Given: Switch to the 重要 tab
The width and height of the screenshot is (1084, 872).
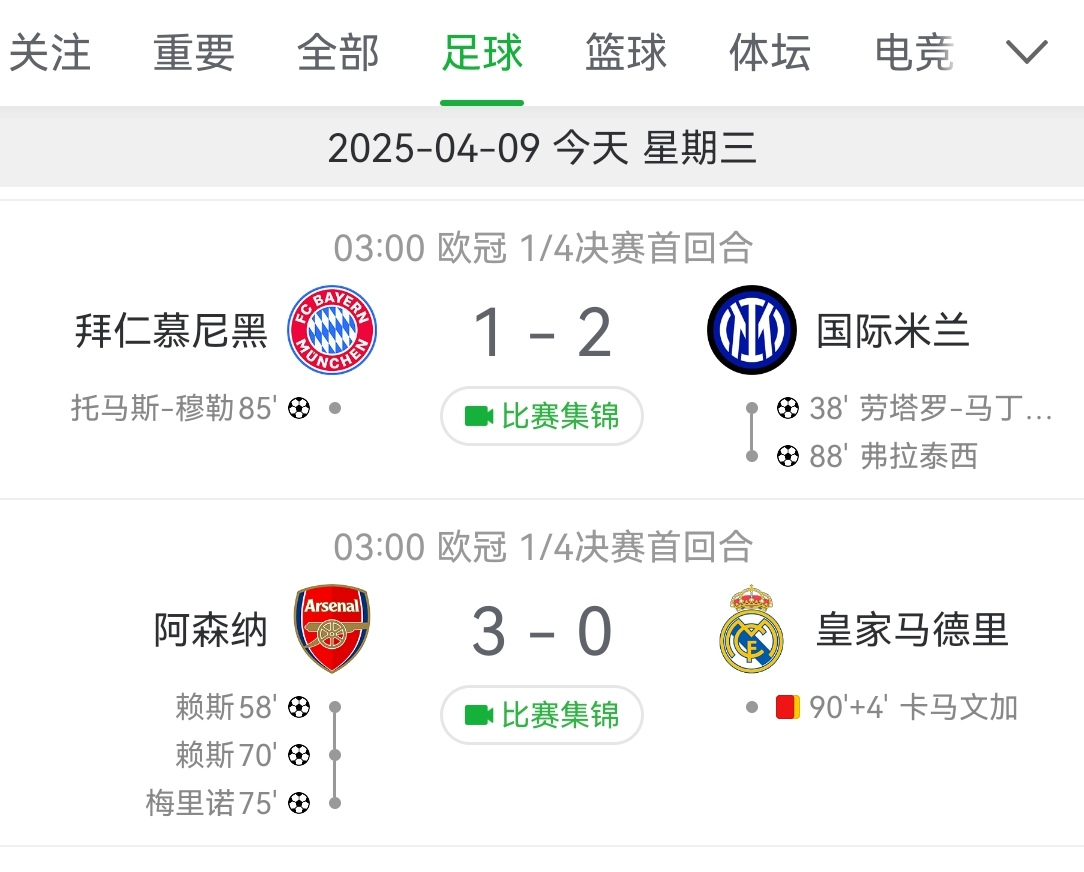Looking at the screenshot, I should coord(194,53).
